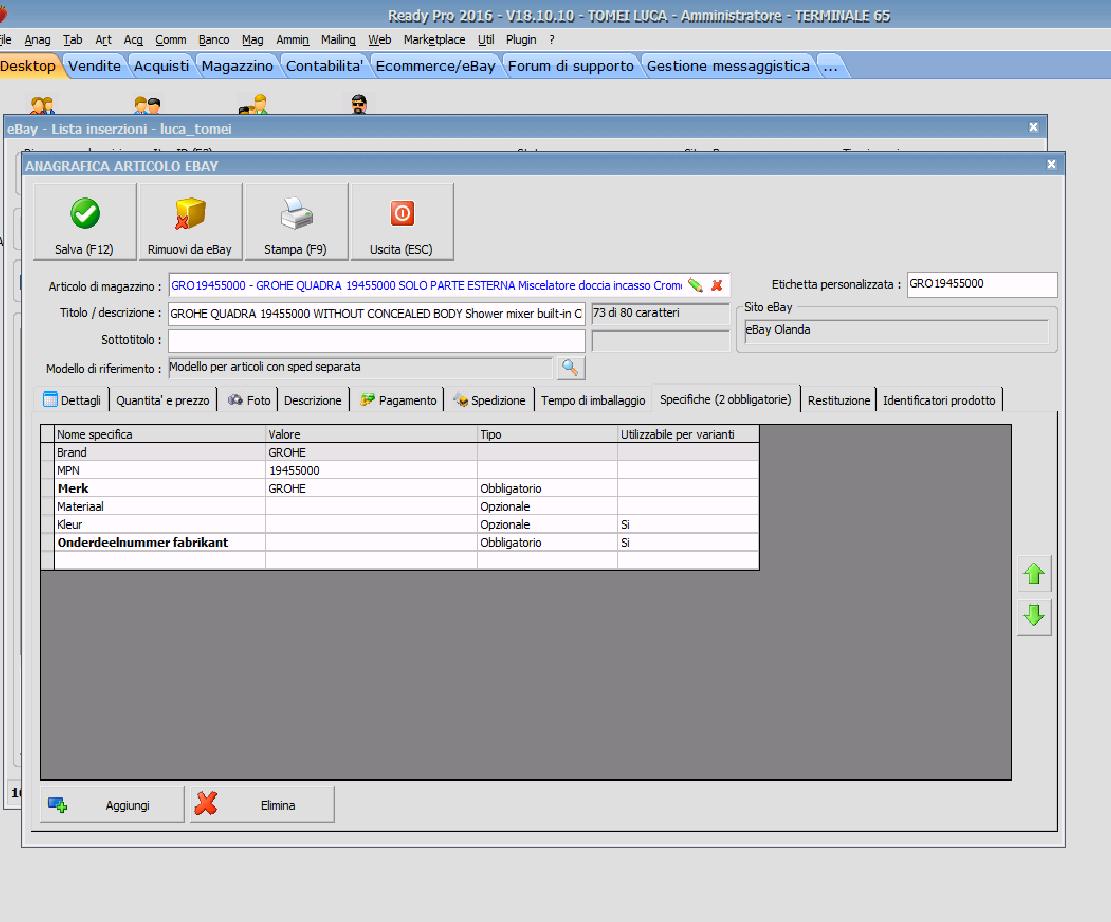Open the Ecommerce/eBay main tab
The width and height of the screenshot is (1111, 922).
(435, 66)
